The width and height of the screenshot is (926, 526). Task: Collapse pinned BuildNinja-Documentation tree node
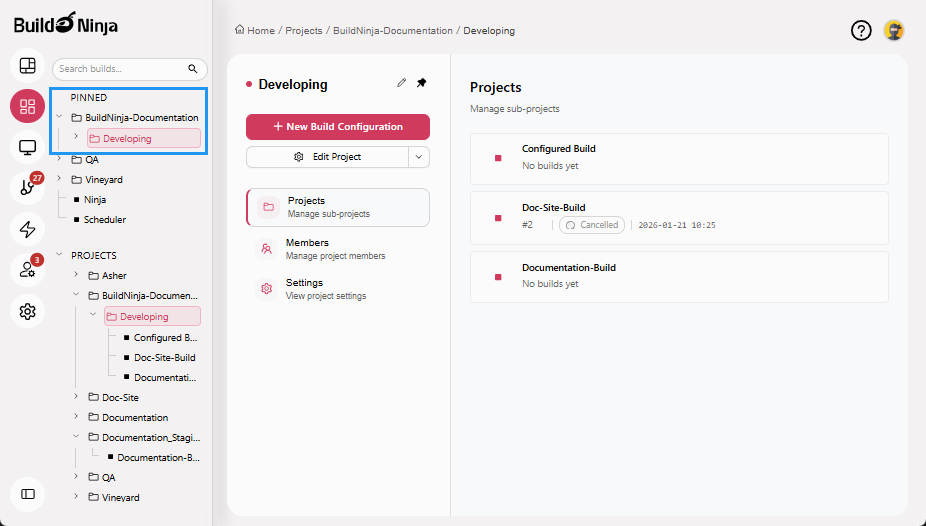[59, 117]
